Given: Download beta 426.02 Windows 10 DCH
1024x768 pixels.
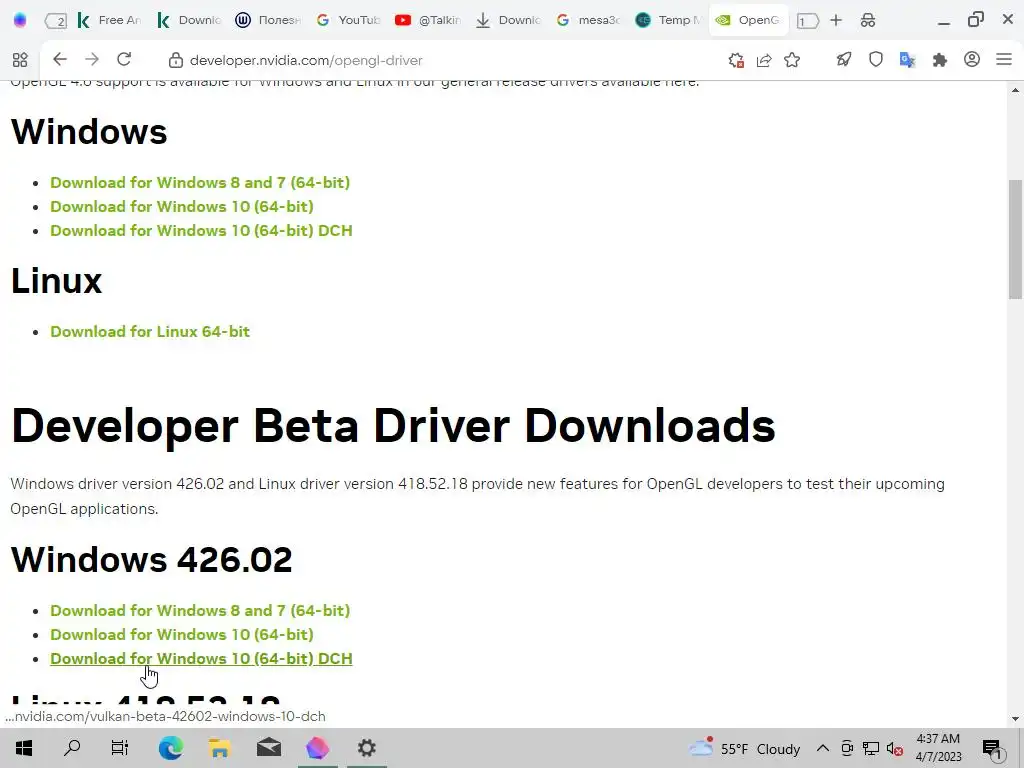Looking at the screenshot, I should tap(201, 659).
